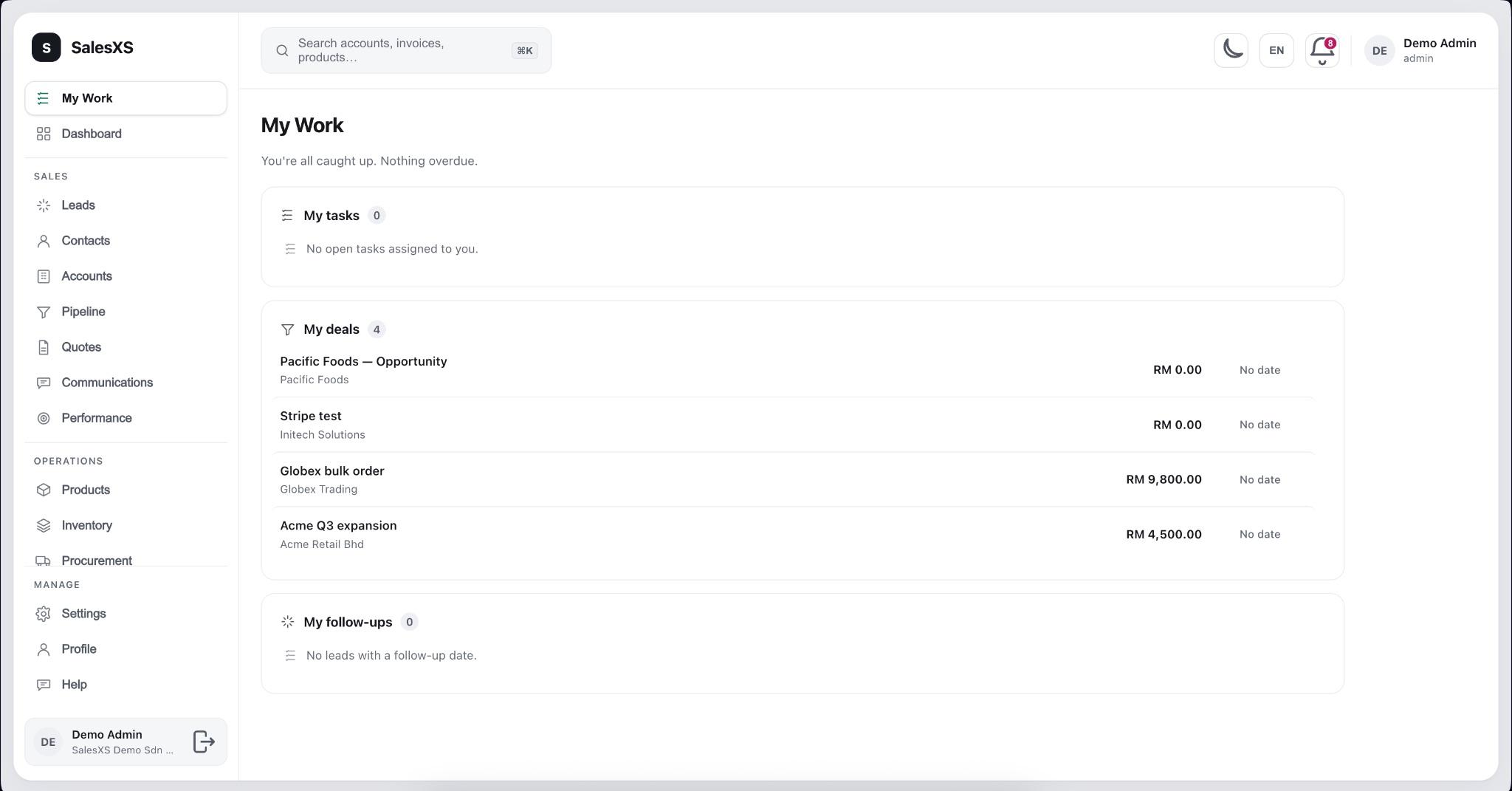The image size is (1512, 791).
Task: Click the Help chat icon
Action: 44,685
